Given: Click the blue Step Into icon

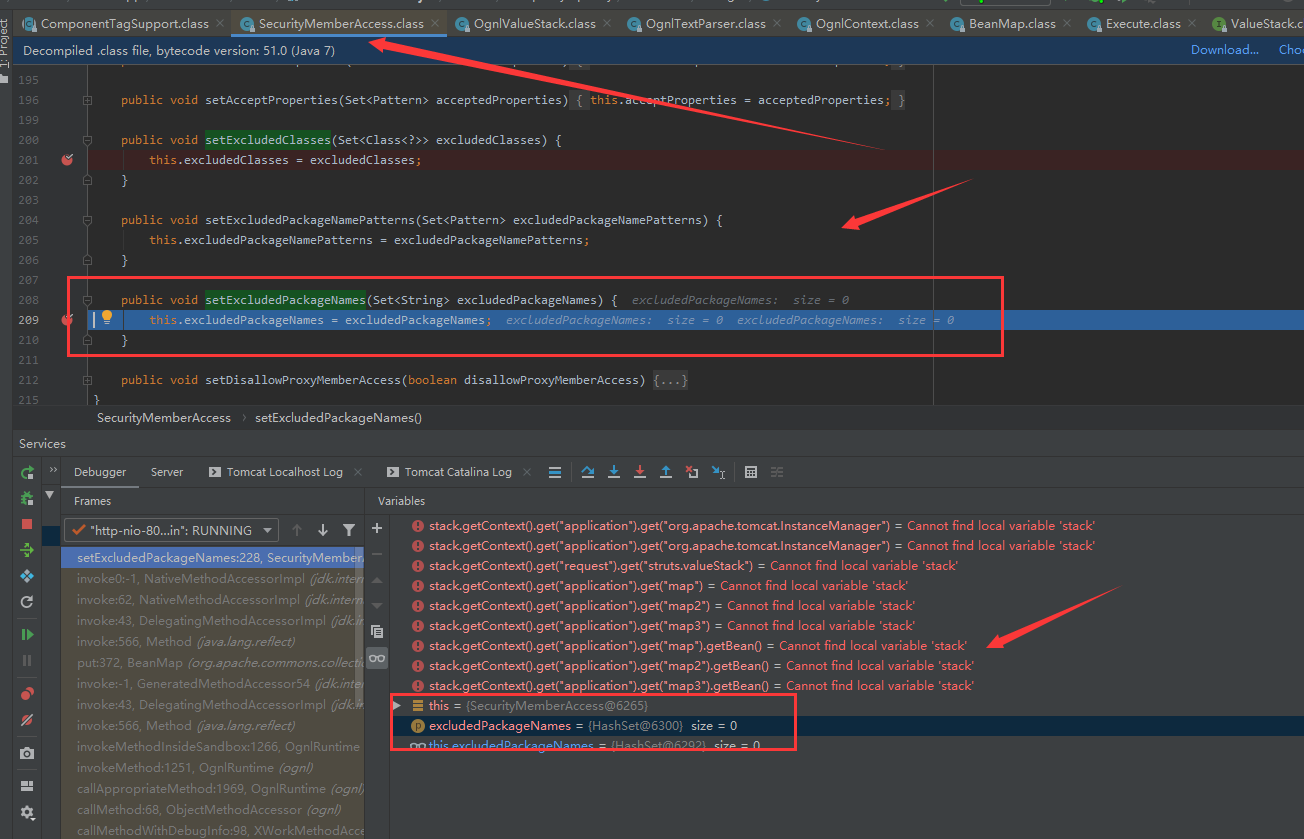Looking at the screenshot, I should [x=614, y=472].
